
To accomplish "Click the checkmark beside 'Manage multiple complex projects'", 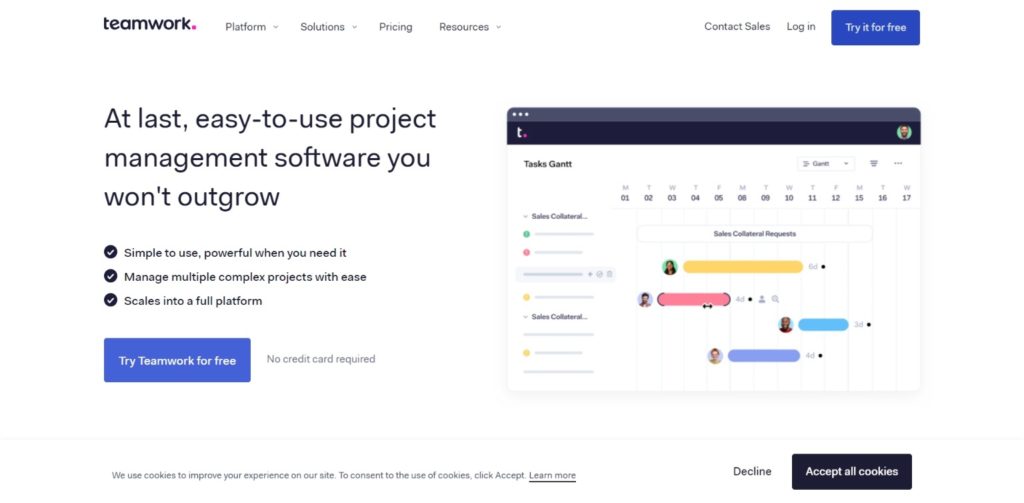I will (110, 276).
